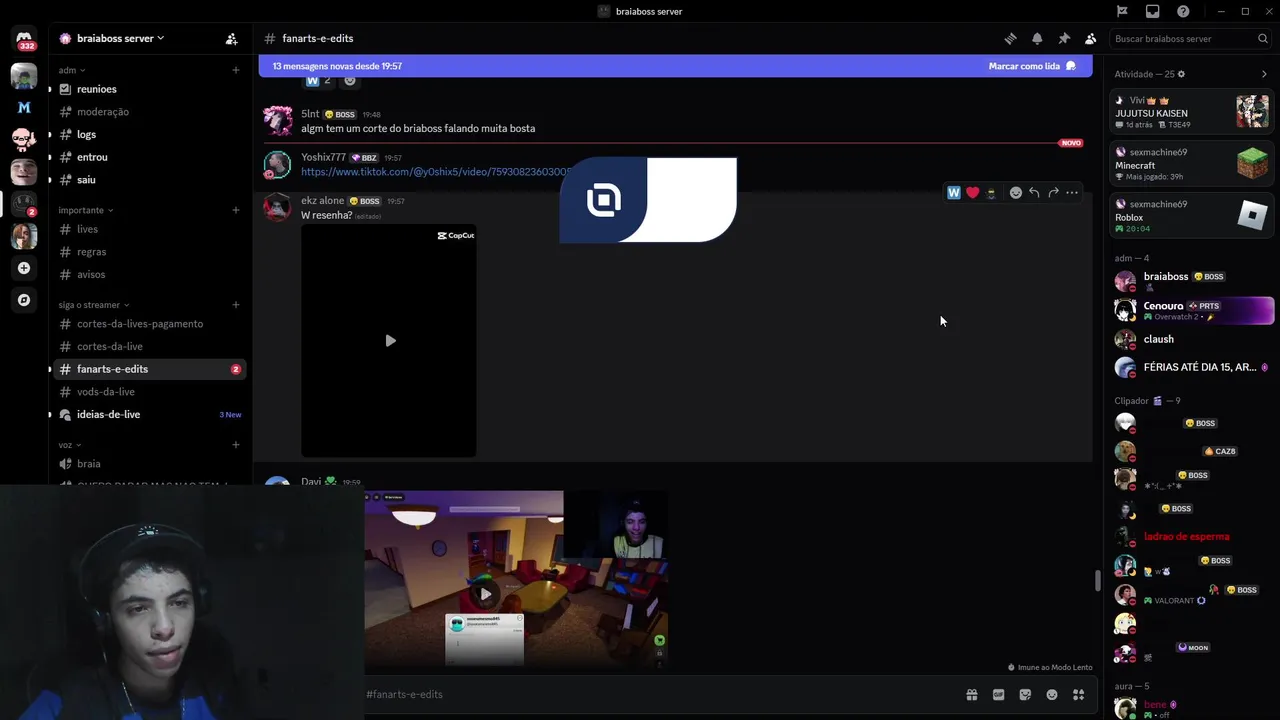This screenshot has height=720, width=1280.
Task: Open the cortes-da-live channel
Action: click(150, 346)
